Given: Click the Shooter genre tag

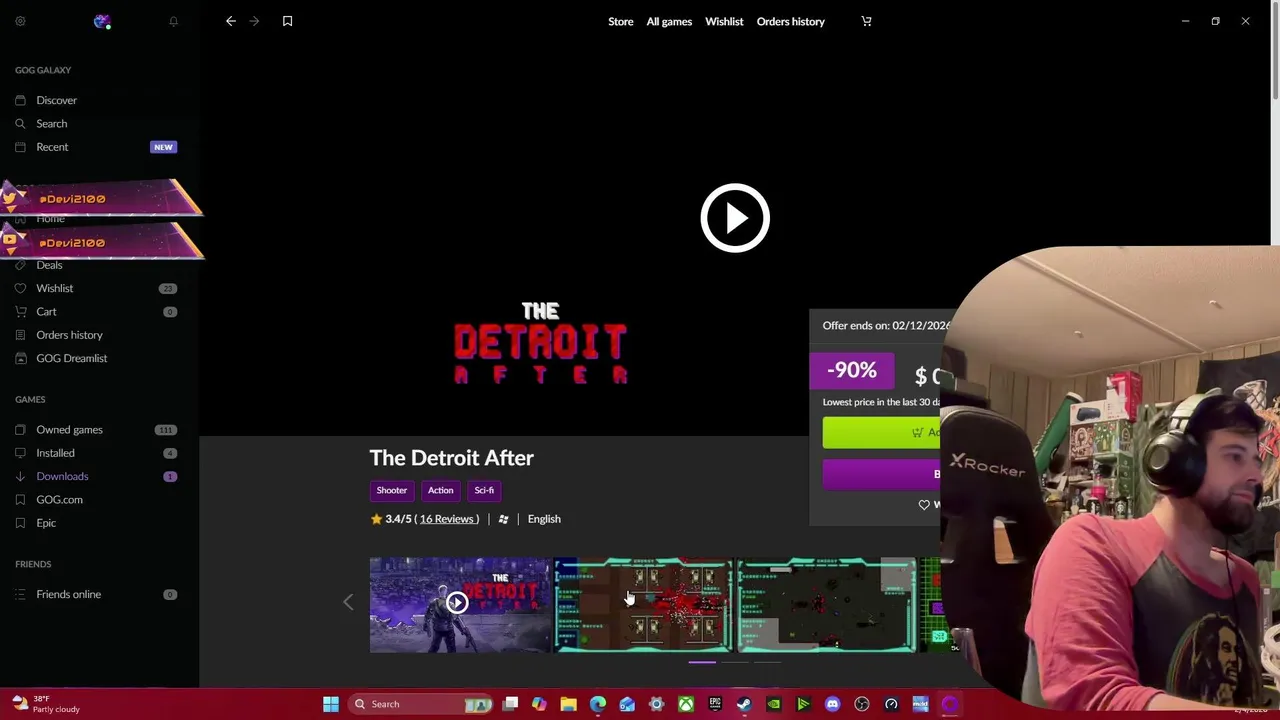Looking at the screenshot, I should [x=392, y=490].
